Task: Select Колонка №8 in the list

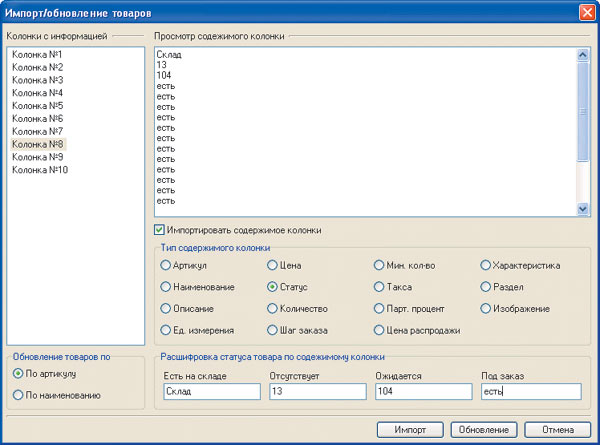Action: [38, 144]
